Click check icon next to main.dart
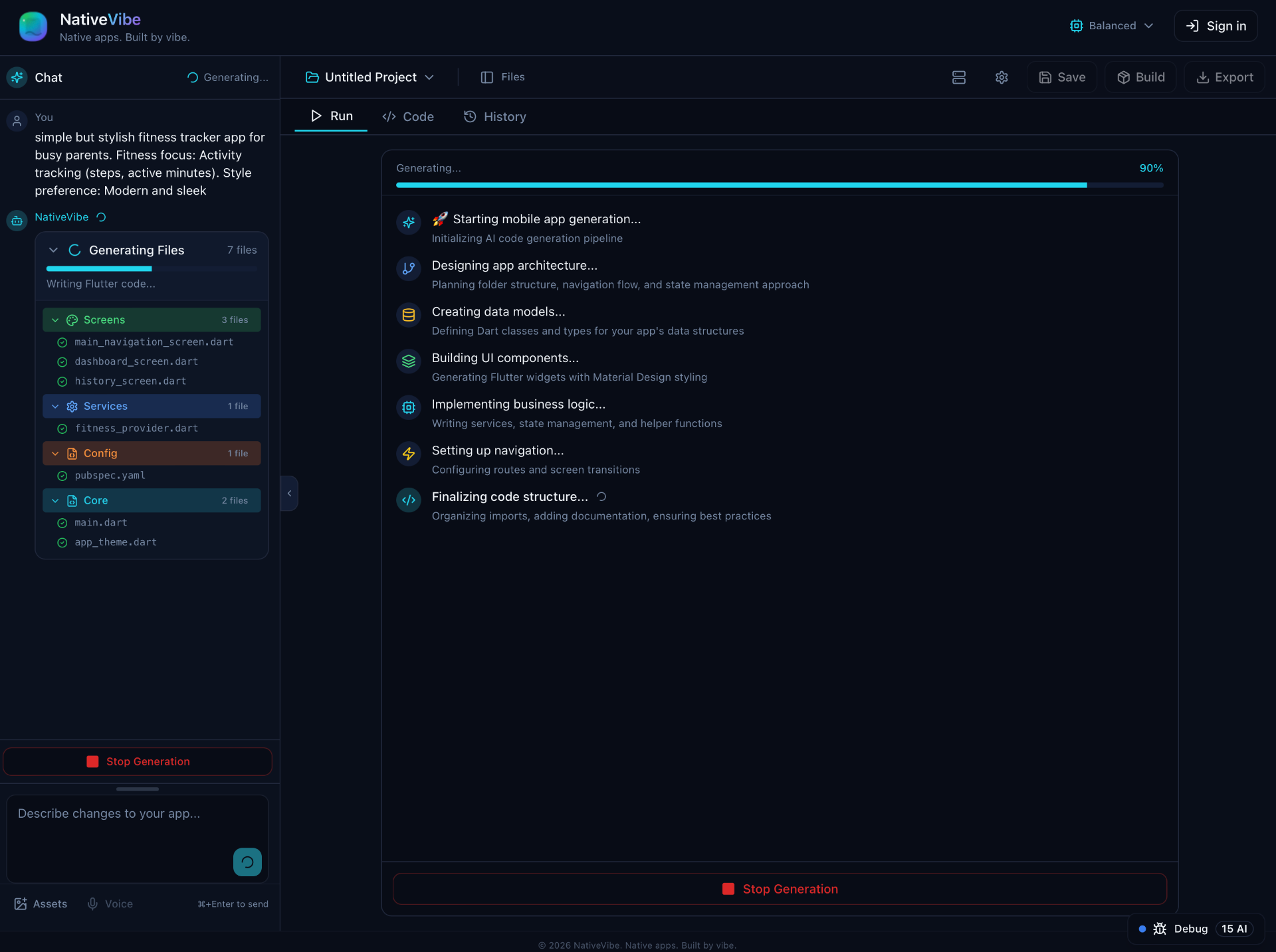Screen dimensions: 1276x952 click(62, 524)
